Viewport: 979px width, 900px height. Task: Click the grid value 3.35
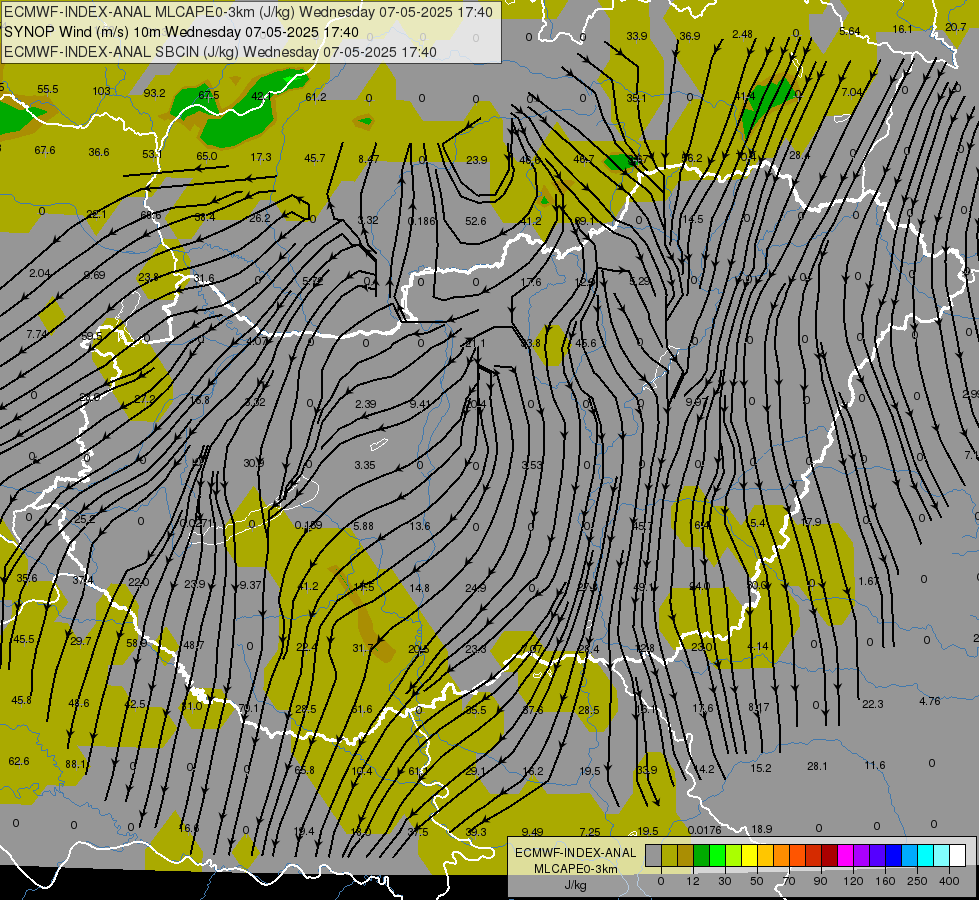365,465
